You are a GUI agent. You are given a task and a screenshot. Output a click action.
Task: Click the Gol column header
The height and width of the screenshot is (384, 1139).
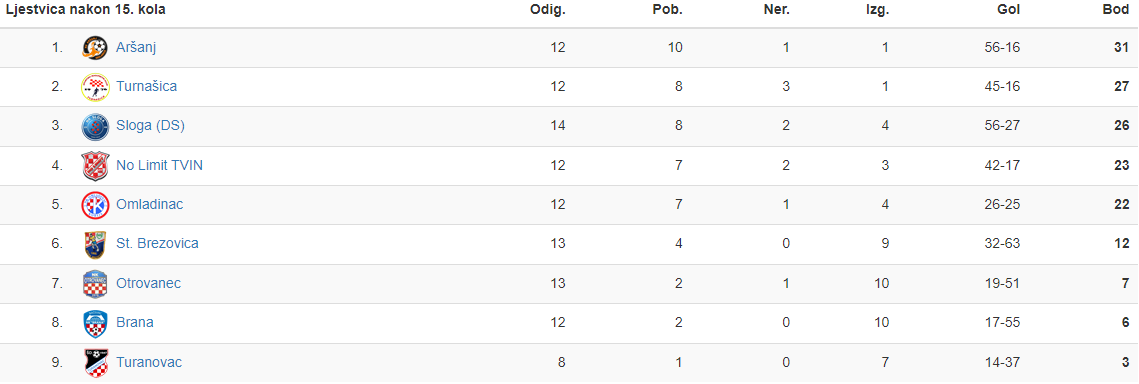[x=1009, y=10]
